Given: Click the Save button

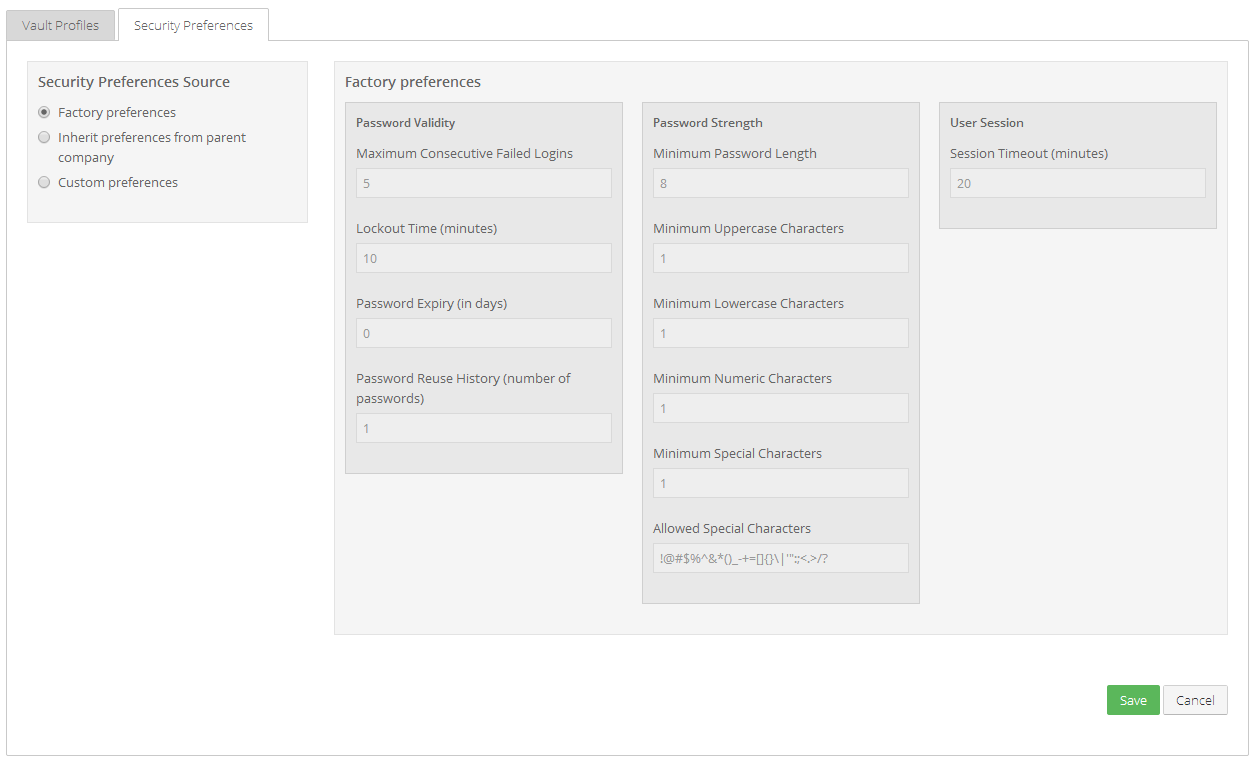Looking at the screenshot, I should [1132, 700].
